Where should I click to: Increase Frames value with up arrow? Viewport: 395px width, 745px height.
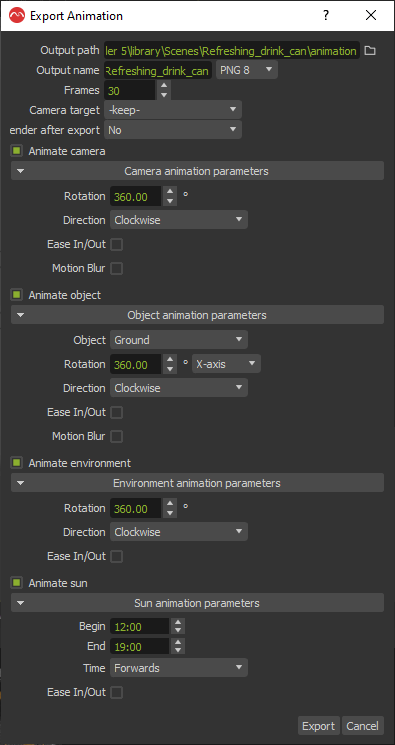click(x=164, y=86)
